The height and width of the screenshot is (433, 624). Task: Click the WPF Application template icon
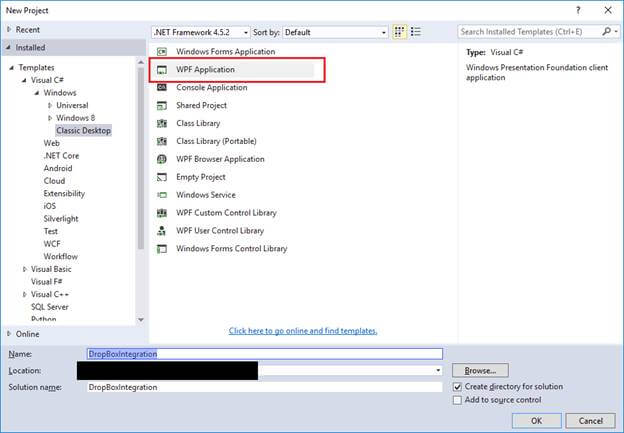point(162,70)
